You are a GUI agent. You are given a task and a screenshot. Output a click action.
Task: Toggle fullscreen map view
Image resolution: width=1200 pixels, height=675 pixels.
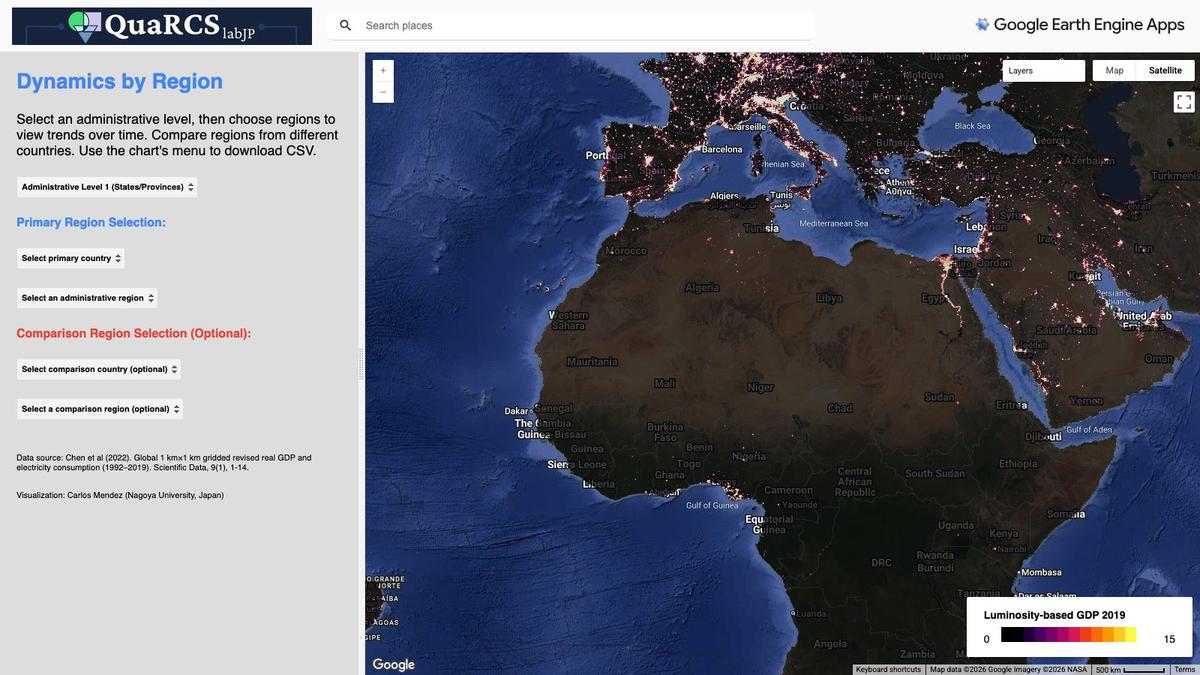pos(1183,102)
